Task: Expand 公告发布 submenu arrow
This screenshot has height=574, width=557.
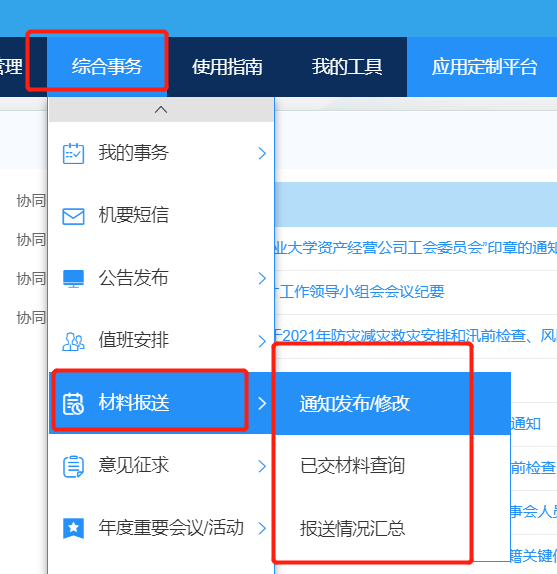Action: (x=262, y=278)
